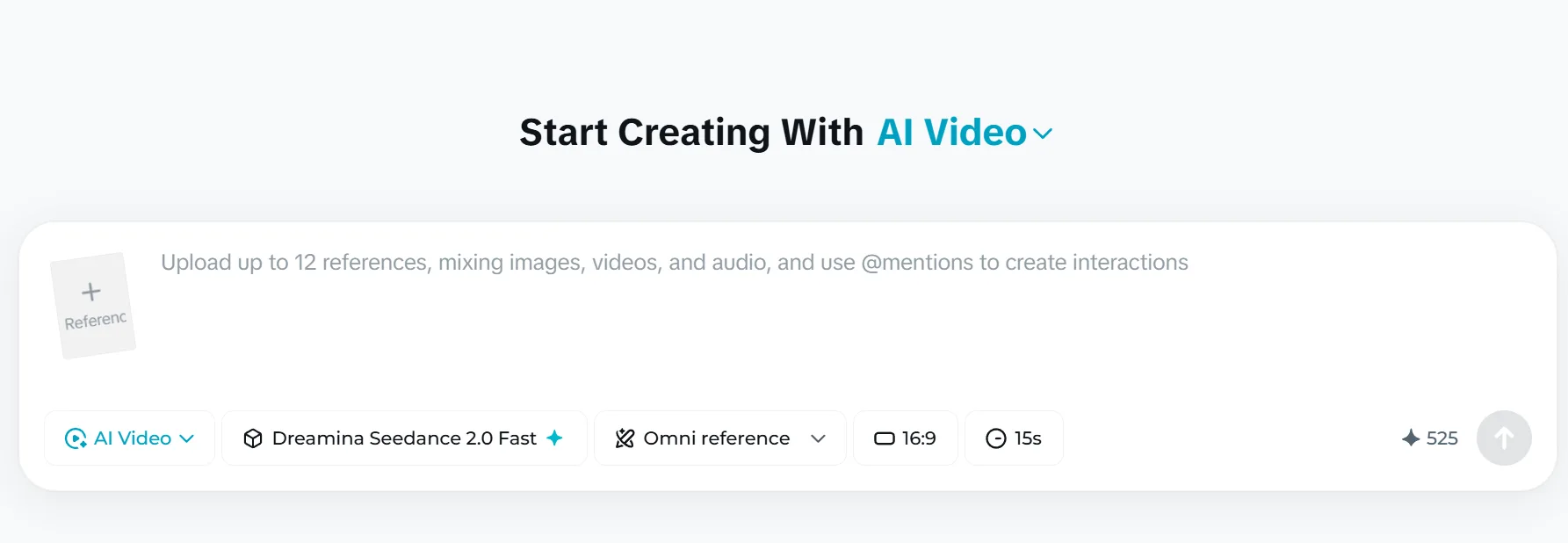Add a reference file with the plus card
This screenshot has width=1568, height=543.
point(93,305)
